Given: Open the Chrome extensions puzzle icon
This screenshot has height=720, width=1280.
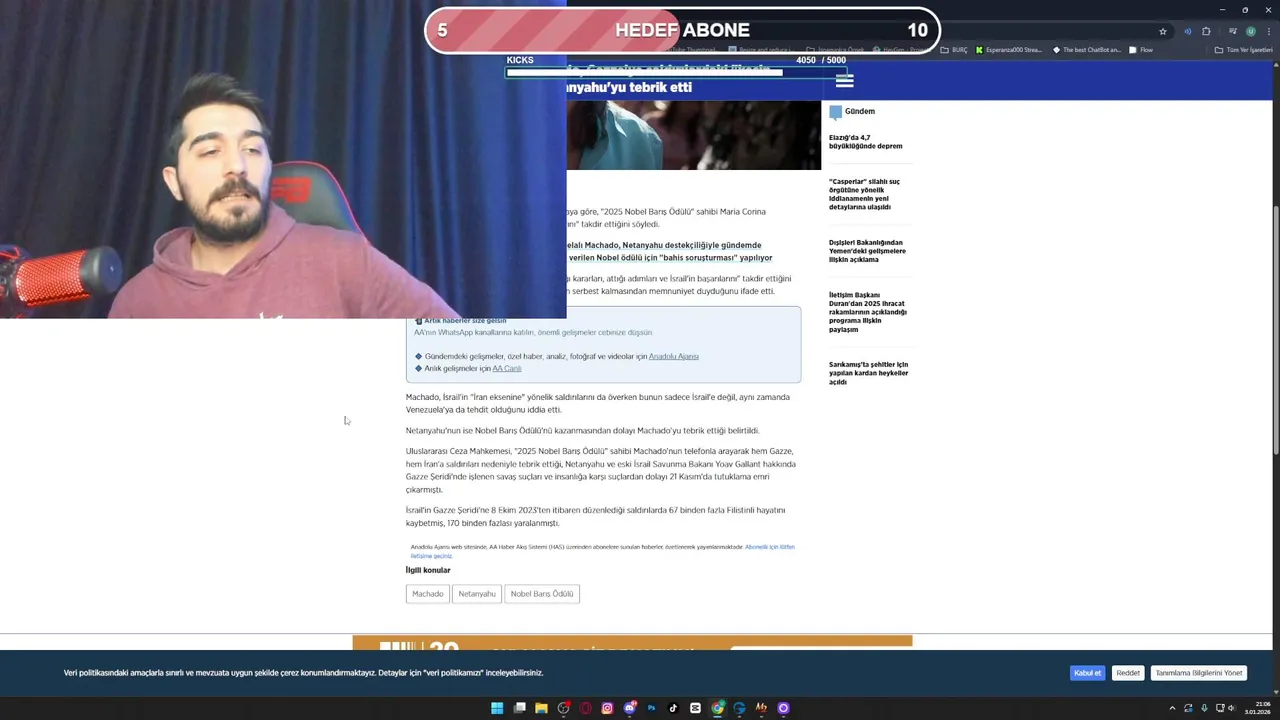Looking at the screenshot, I should [1206, 31].
